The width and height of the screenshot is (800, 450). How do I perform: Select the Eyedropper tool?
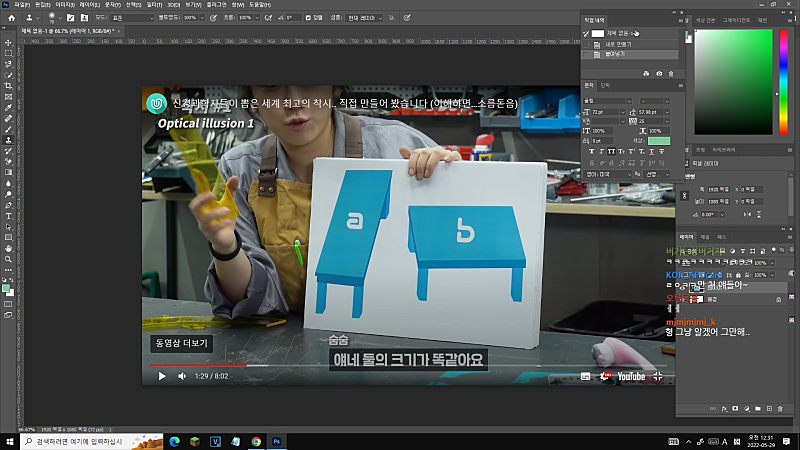pyautogui.click(x=8, y=108)
